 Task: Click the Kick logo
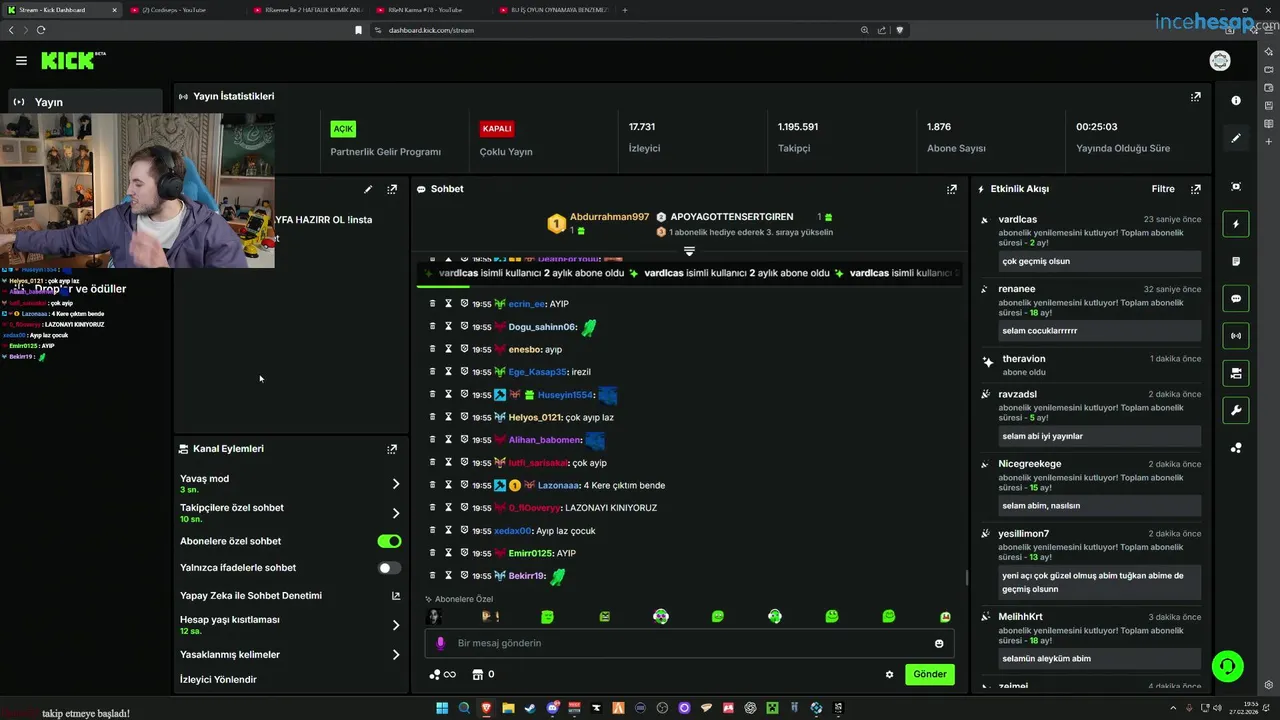tap(68, 61)
